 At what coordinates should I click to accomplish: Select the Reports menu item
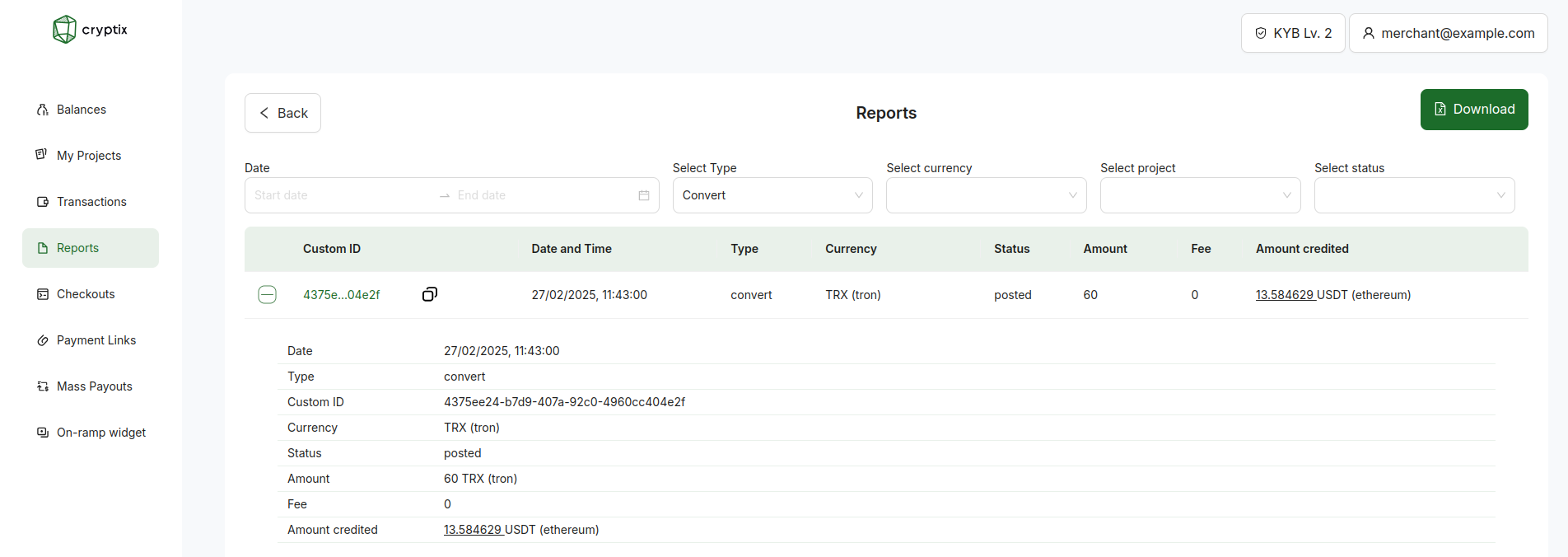(x=91, y=248)
